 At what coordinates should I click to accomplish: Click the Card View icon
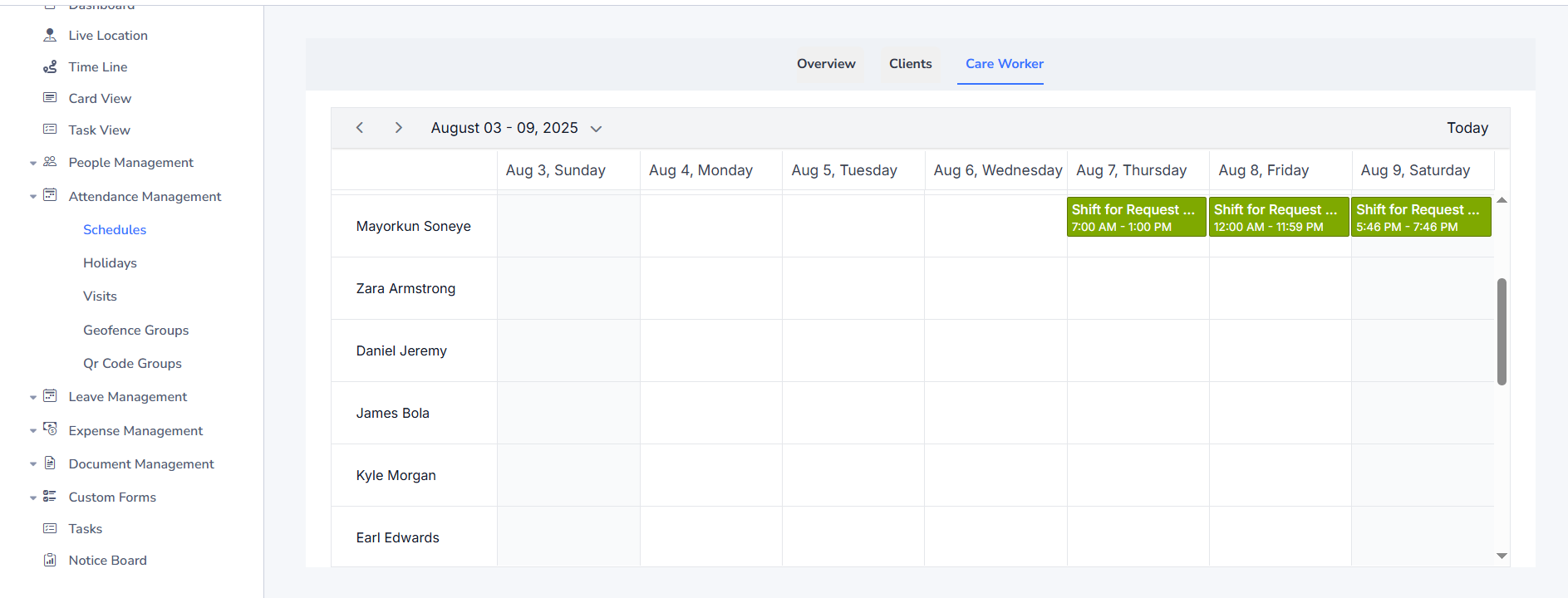click(50, 98)
